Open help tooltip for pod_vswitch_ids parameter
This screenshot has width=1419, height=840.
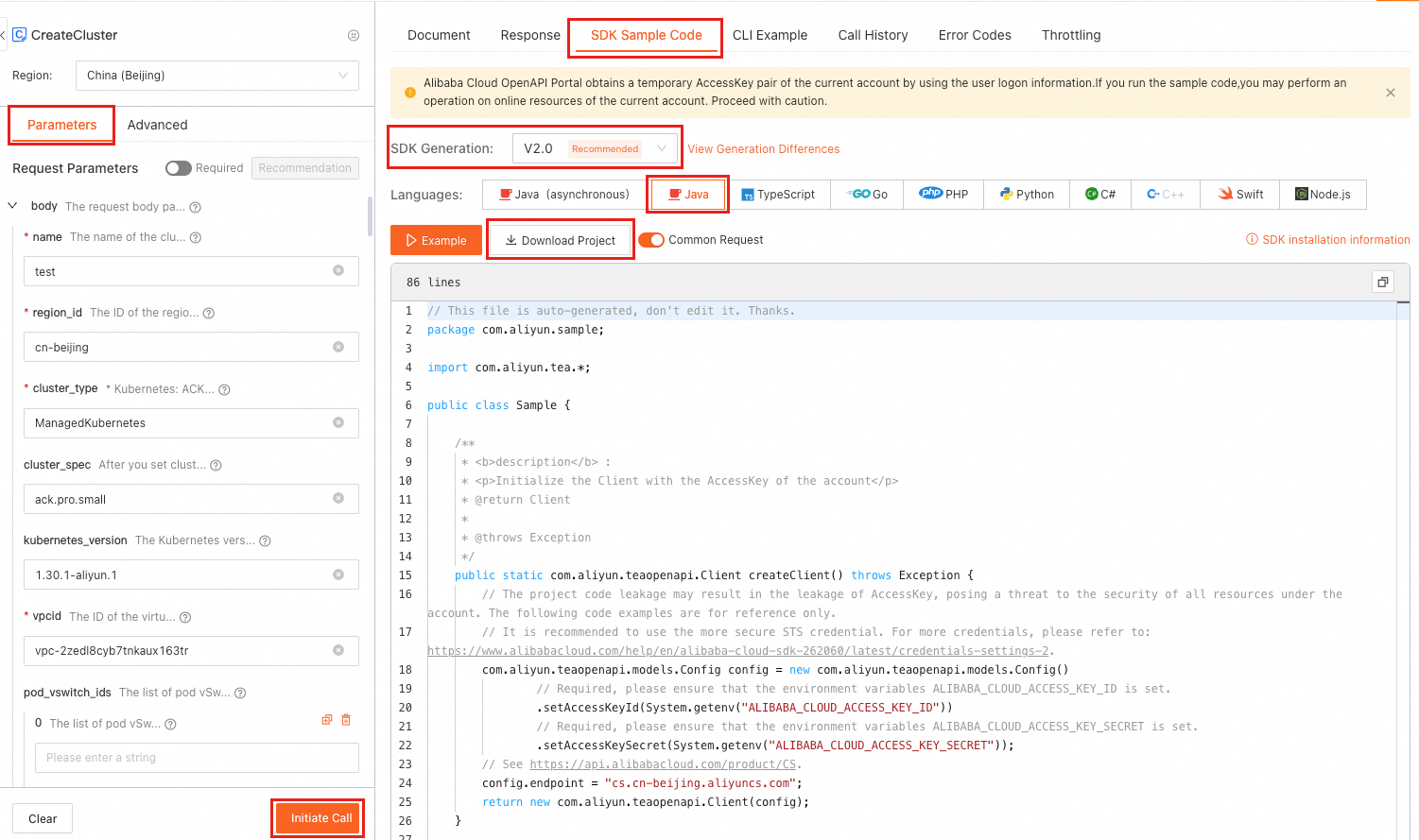click(x=240, y=693)
